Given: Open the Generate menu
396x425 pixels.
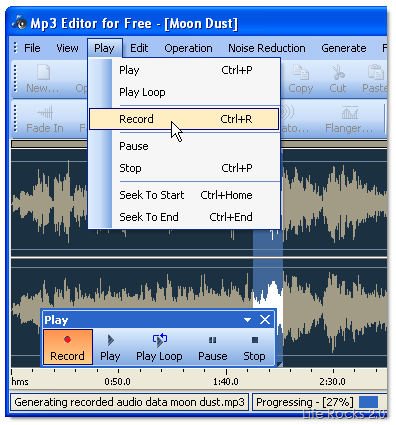Looking at the screenshot, I should tap(344, 48).
